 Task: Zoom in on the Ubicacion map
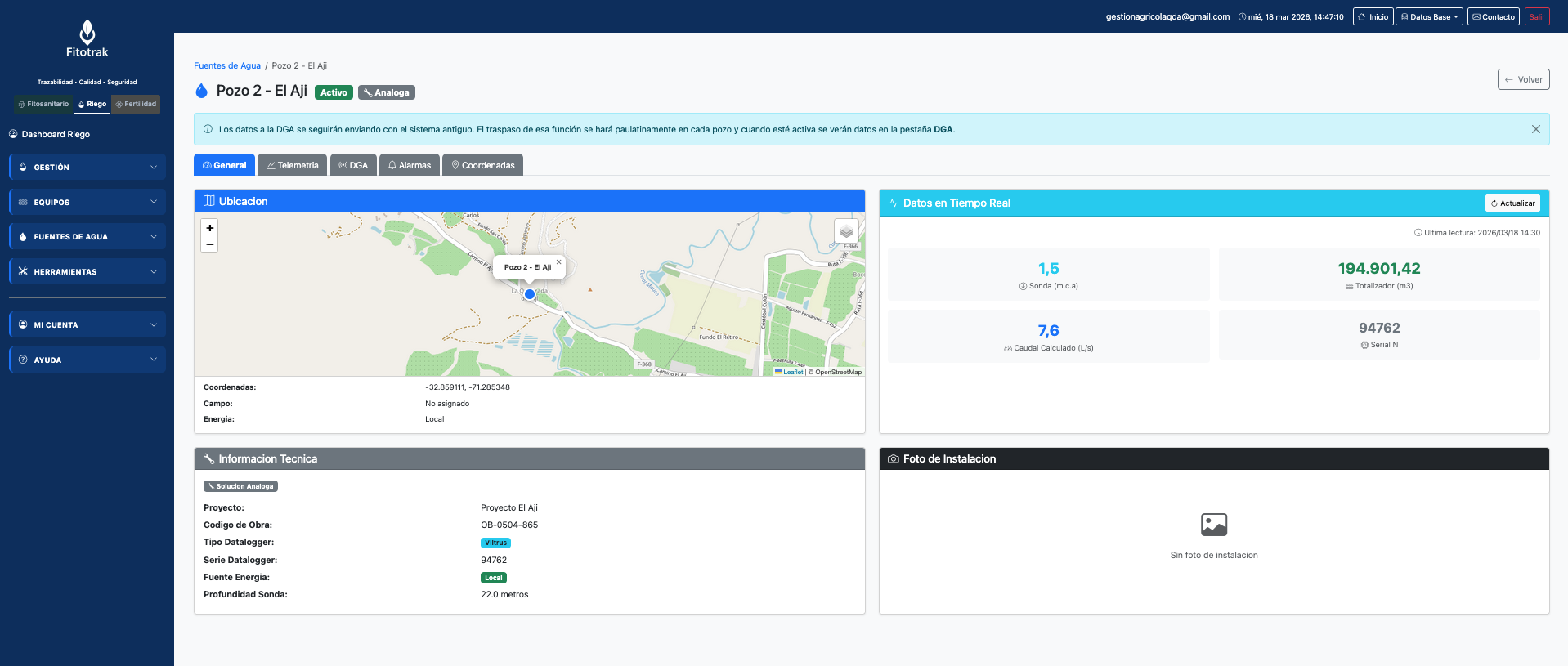point(210,228)
